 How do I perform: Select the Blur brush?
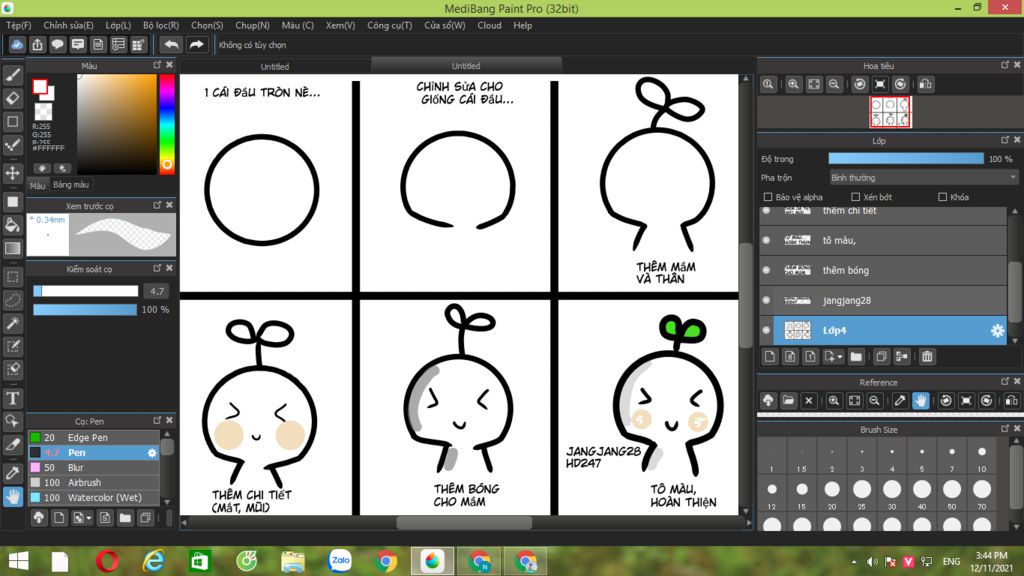pos(93,468)
